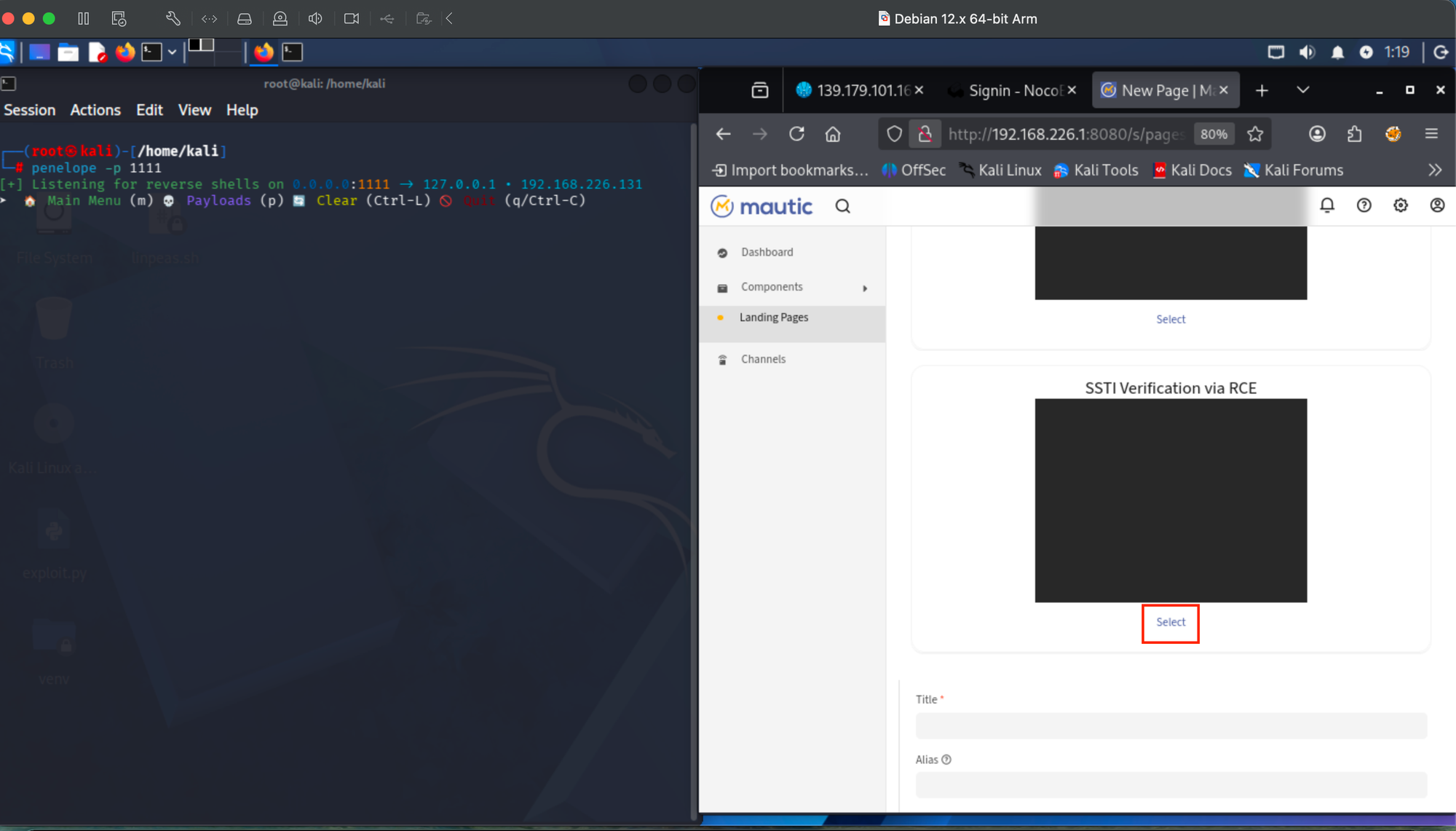
Task: Click the Firefox URL address field
Action: coord(1067,134)
